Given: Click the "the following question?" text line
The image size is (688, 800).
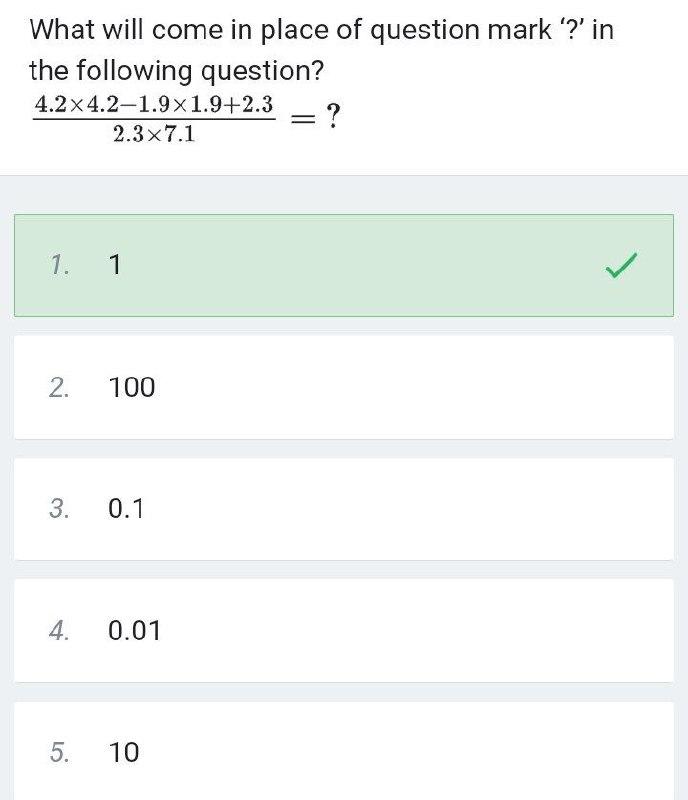Looking at the screenshot, I should [x=179, y=71].
